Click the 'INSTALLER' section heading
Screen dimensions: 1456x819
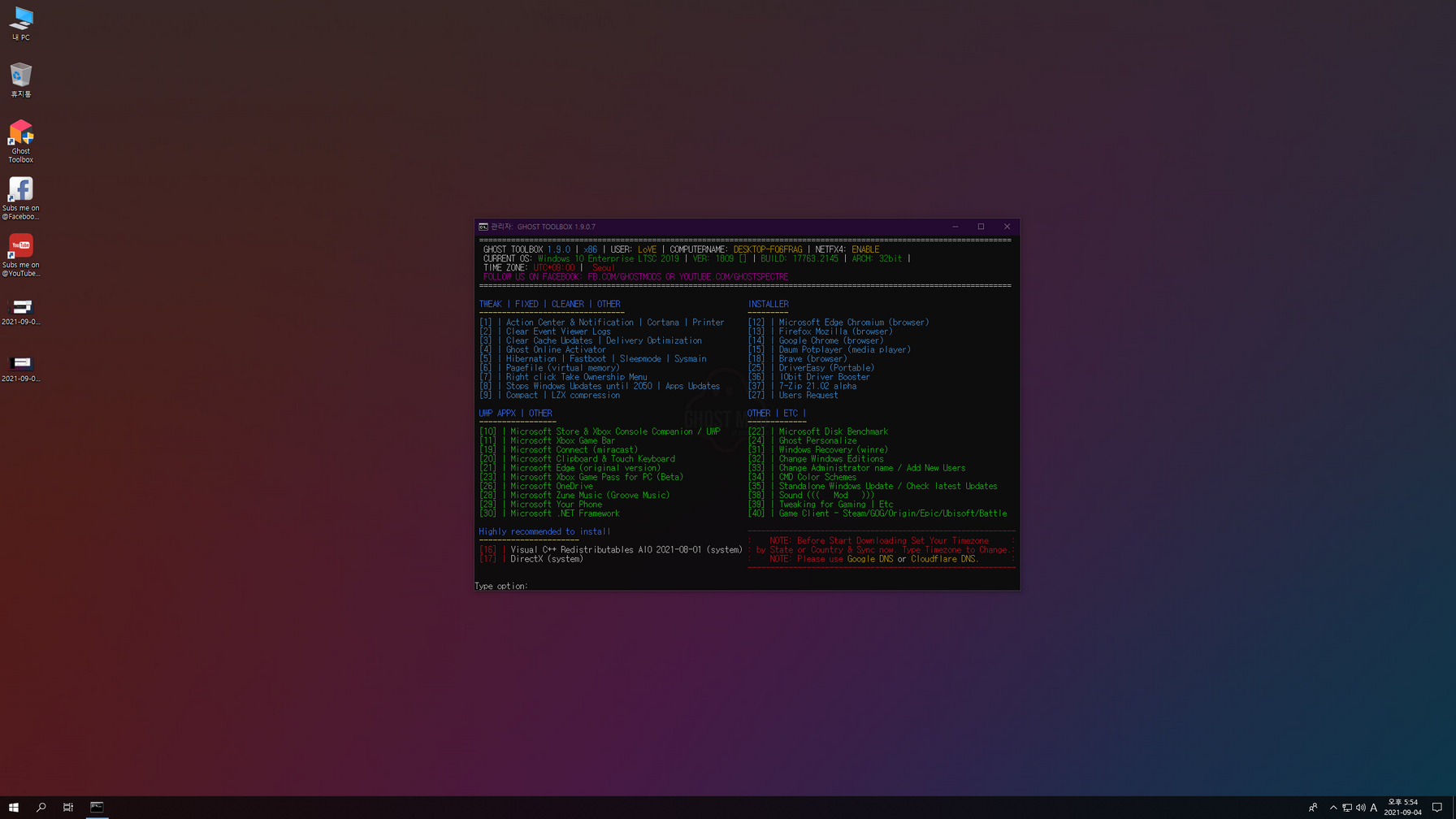768,304
